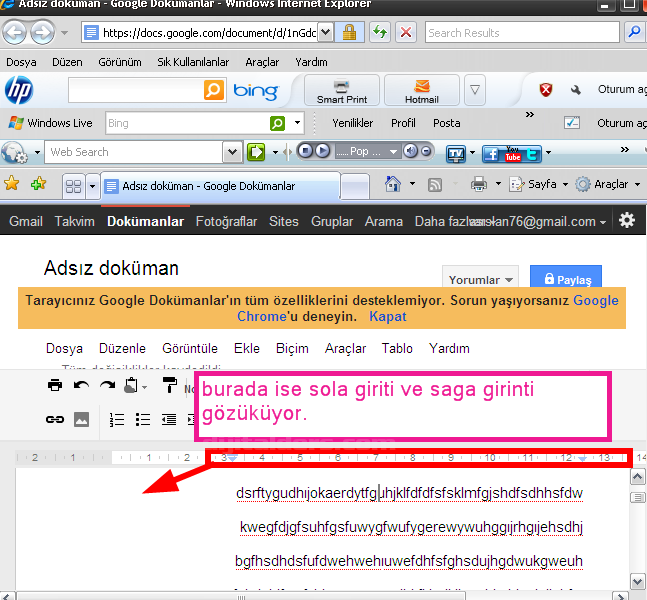Open the recent pages dropdown beside Forward
The width and height of the screenshot is (647, 600).
[64, 32]
